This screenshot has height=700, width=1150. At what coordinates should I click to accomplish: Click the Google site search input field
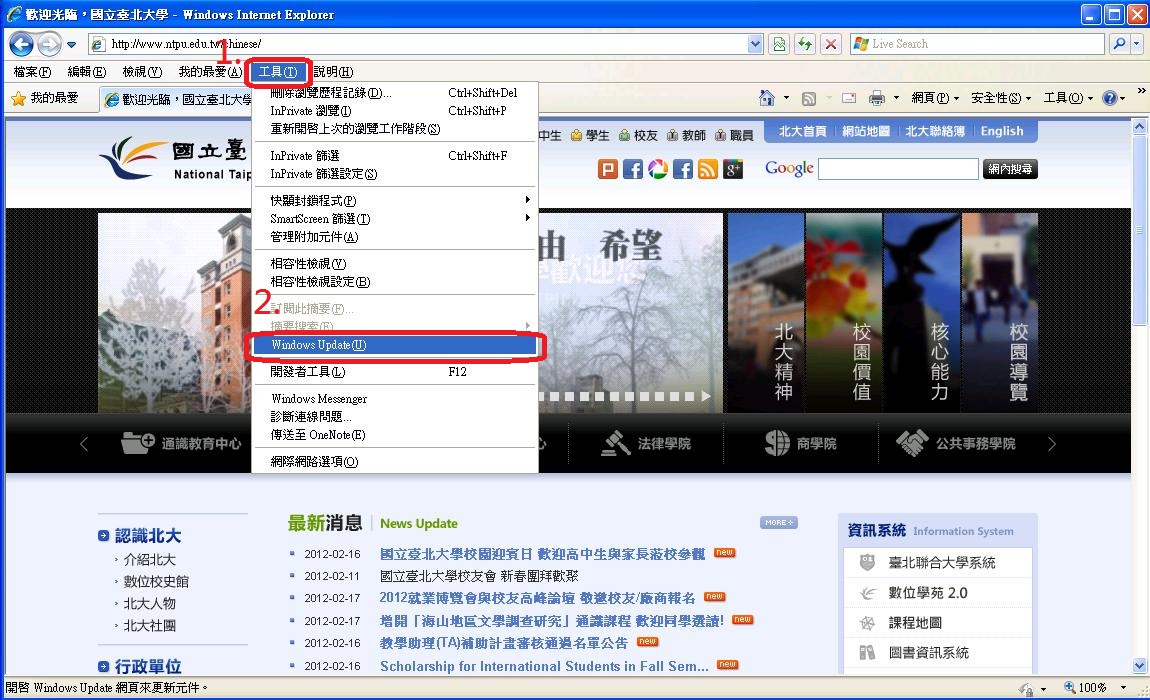click(x=898, y=169)
